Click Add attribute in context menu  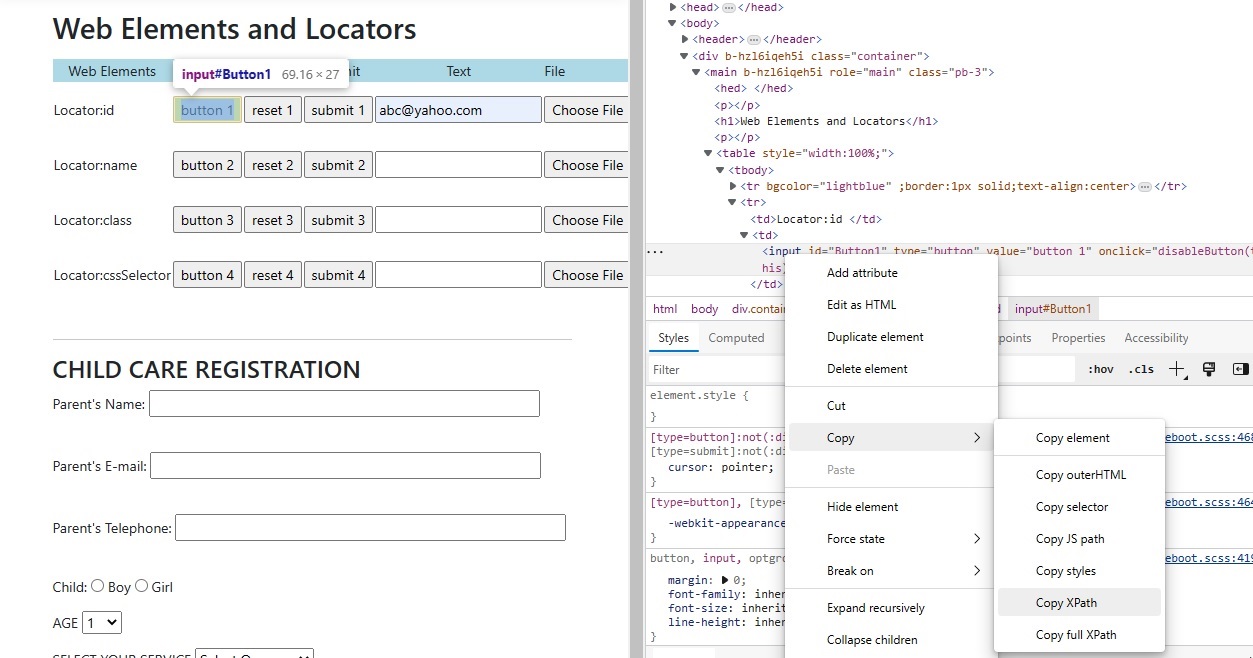(891, 273)
